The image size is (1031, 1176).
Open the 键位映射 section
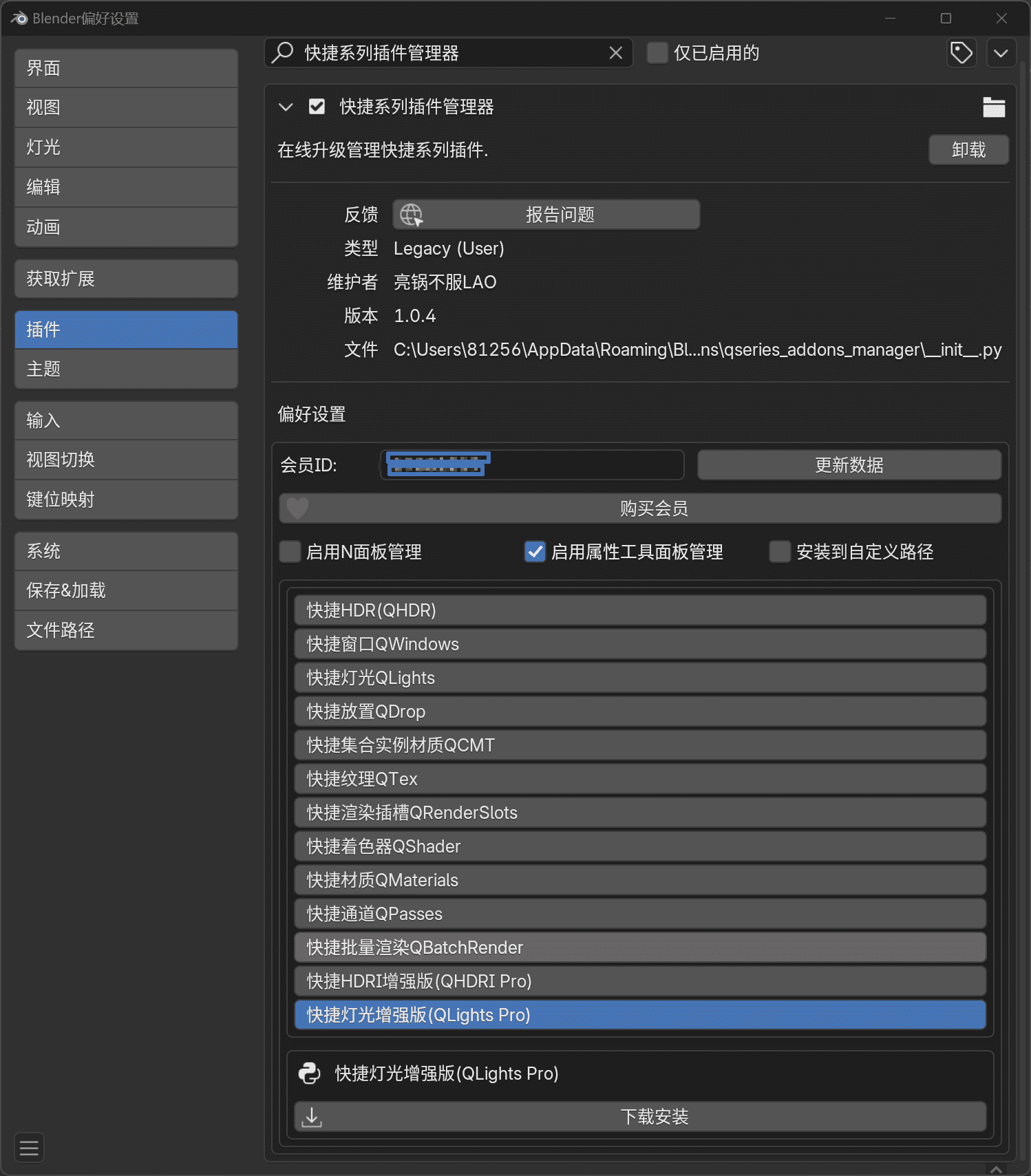[126, 500]
